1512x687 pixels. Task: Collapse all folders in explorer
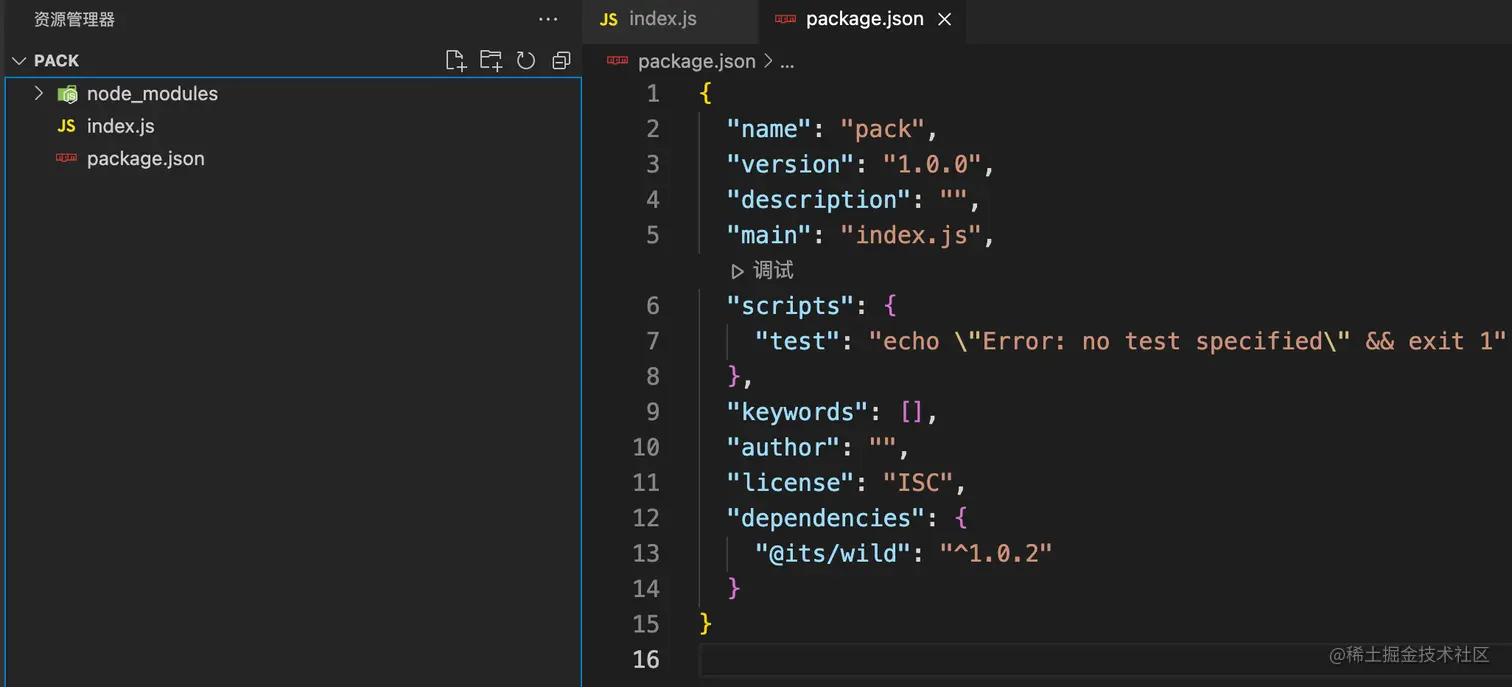561,61
